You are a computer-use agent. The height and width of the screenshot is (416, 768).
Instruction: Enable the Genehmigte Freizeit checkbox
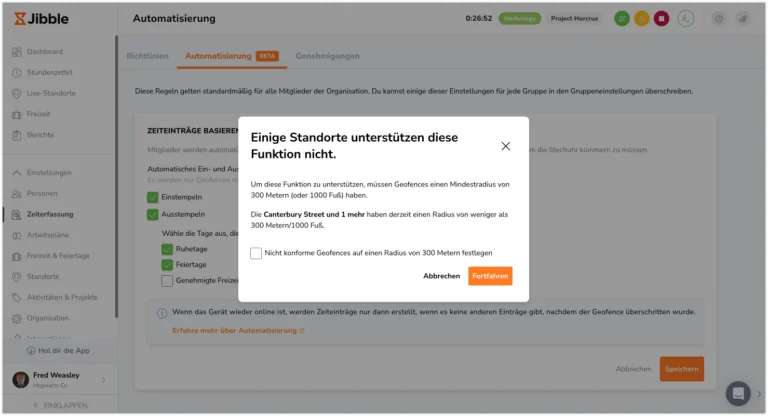(x=167, y=280)
